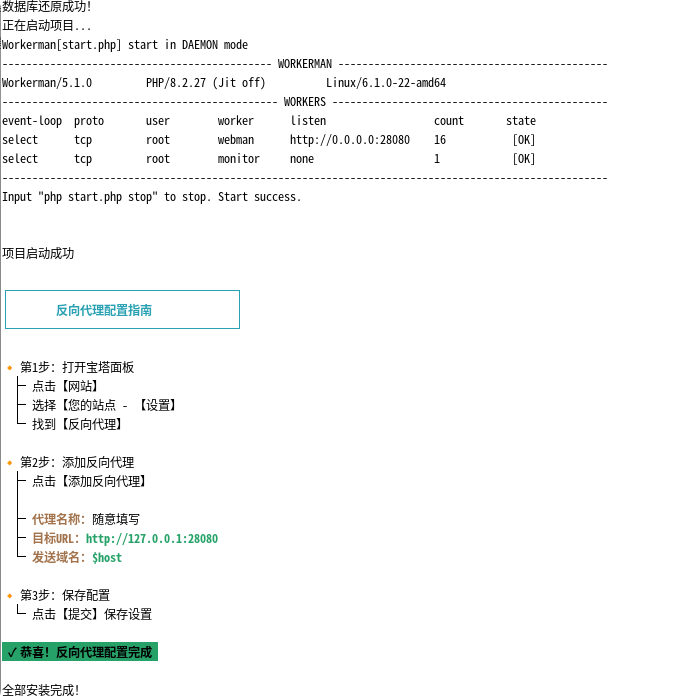The height and width of the screenshot is (699, 695).
Task: Click the listen address http://0.0.0.0:28080
Action: coord(350,140)
